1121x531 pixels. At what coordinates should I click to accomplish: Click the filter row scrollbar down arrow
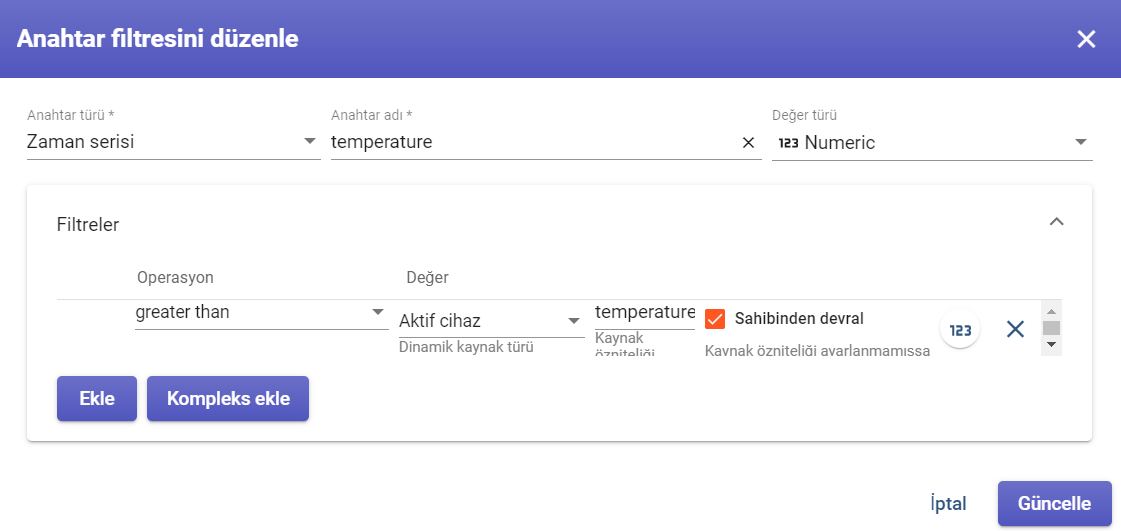[1051, 344]
